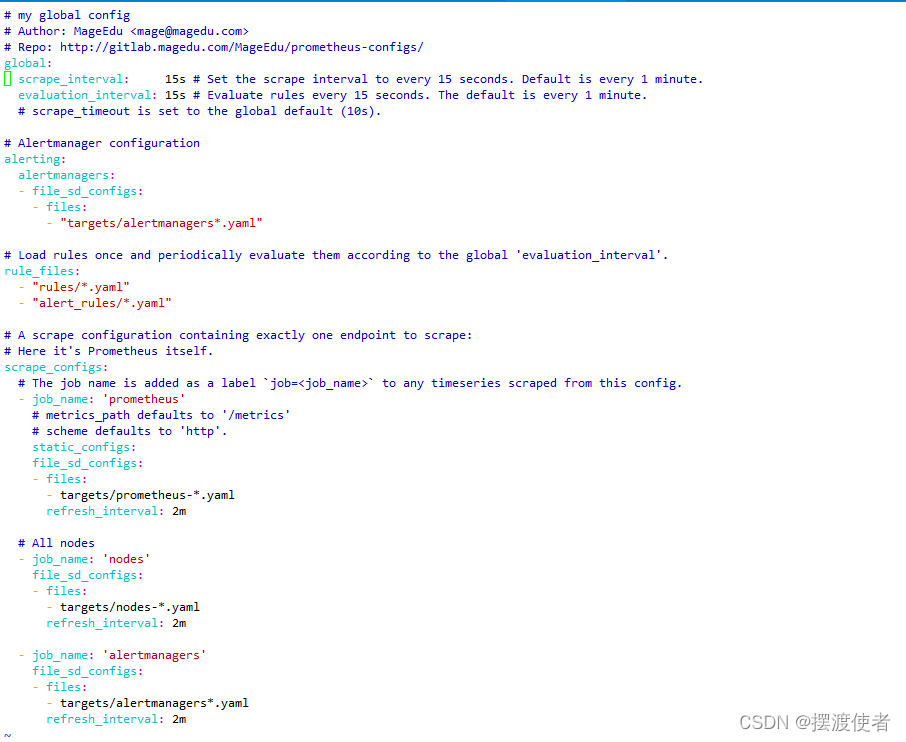Click the green cursor box before scrape_interval
Screen dimensions: 906x742
(8, 79)
